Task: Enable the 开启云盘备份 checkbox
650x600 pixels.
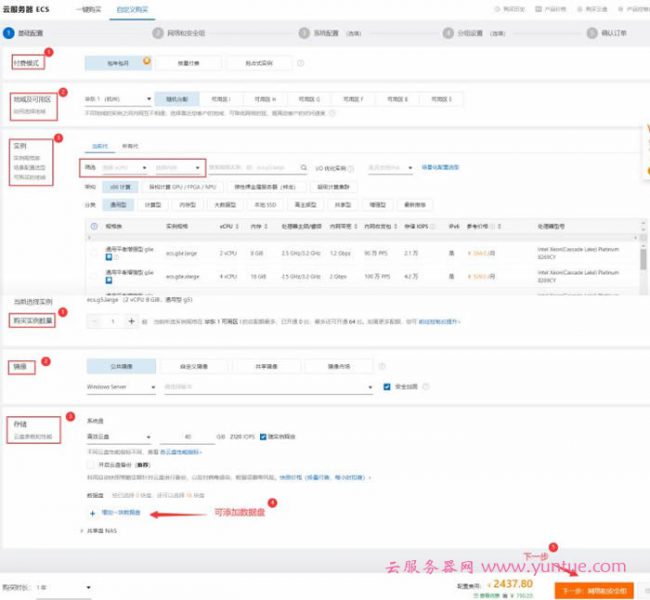Action: click(x=91, y=464)
